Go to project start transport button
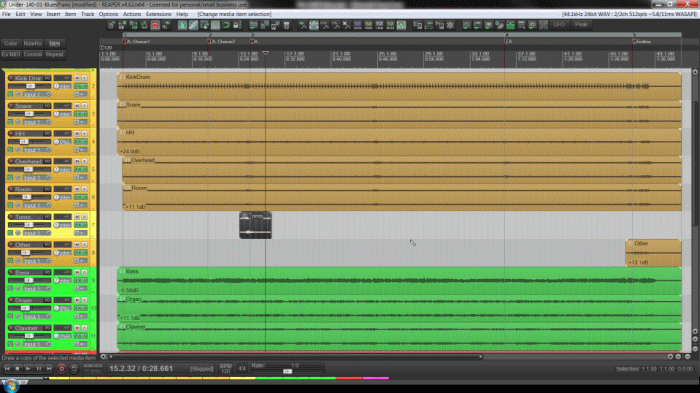The image size is (700, 393). (6, 368)
